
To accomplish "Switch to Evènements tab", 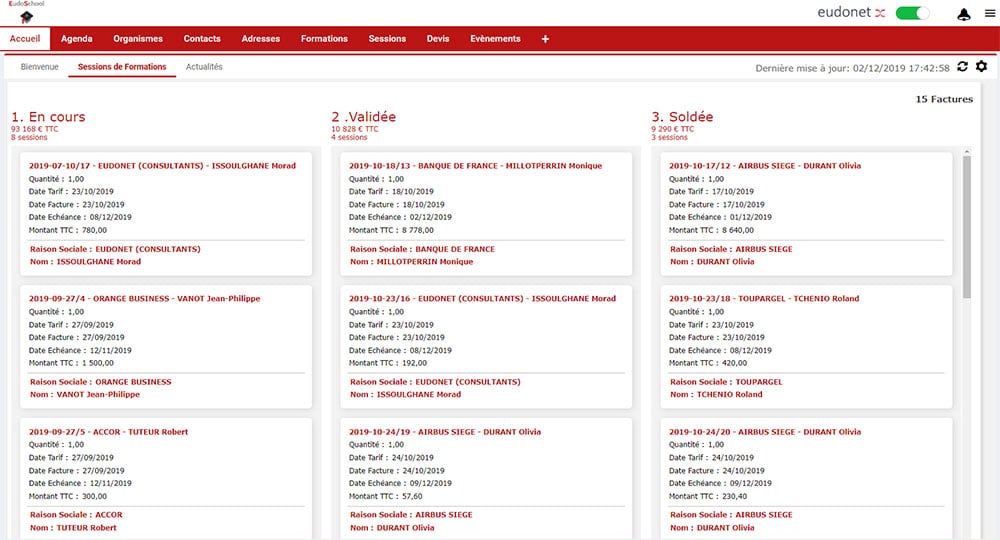I will coord(496,39).
